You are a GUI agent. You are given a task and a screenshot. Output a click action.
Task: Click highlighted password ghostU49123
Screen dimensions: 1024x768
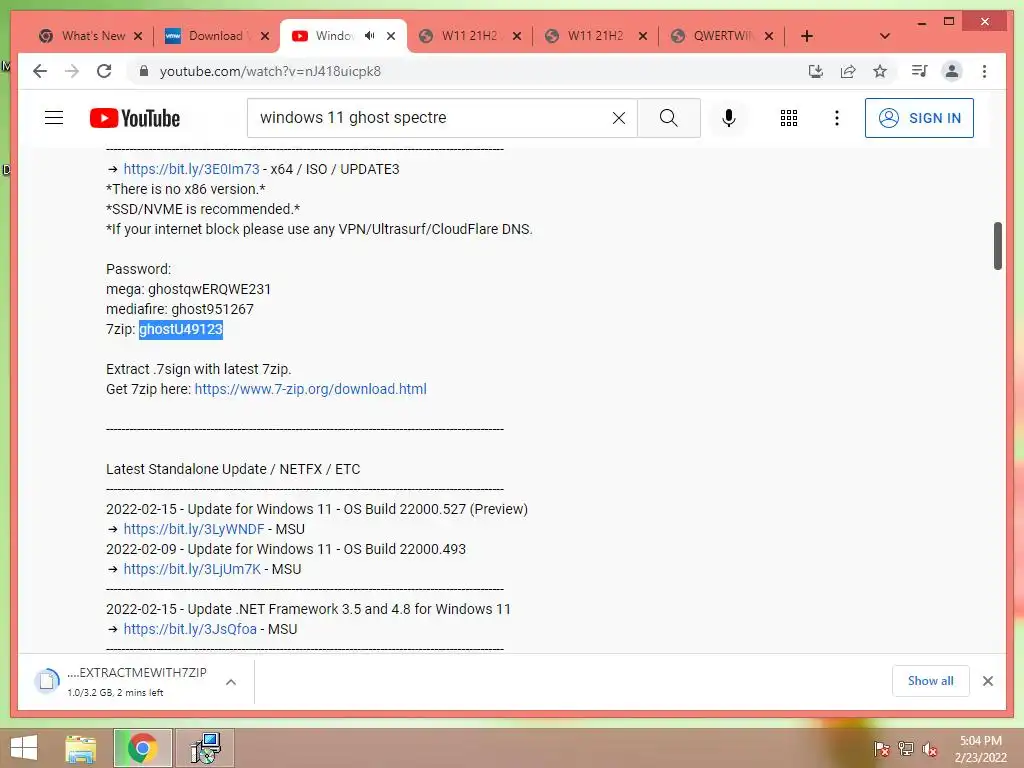point(181,329)
